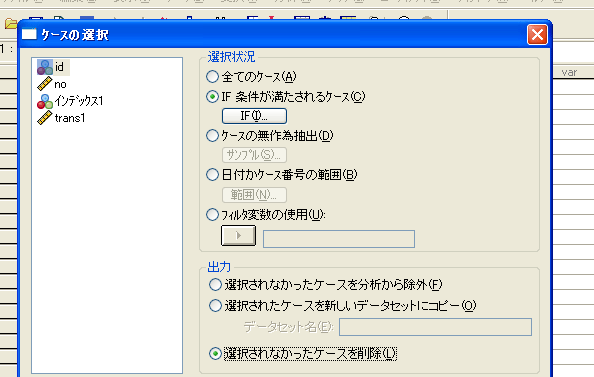Open the IF(I)... condition button
Viewport: 594px width, 377px height.
click(x=254, y=116)
